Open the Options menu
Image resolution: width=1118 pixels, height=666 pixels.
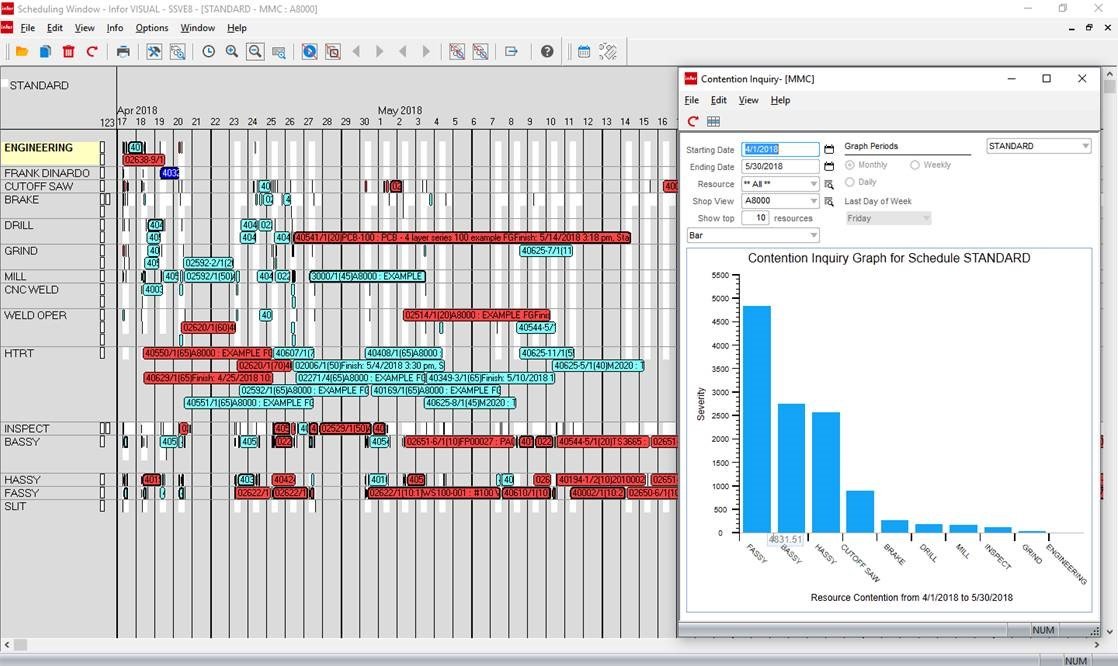(x=152, y=28)
